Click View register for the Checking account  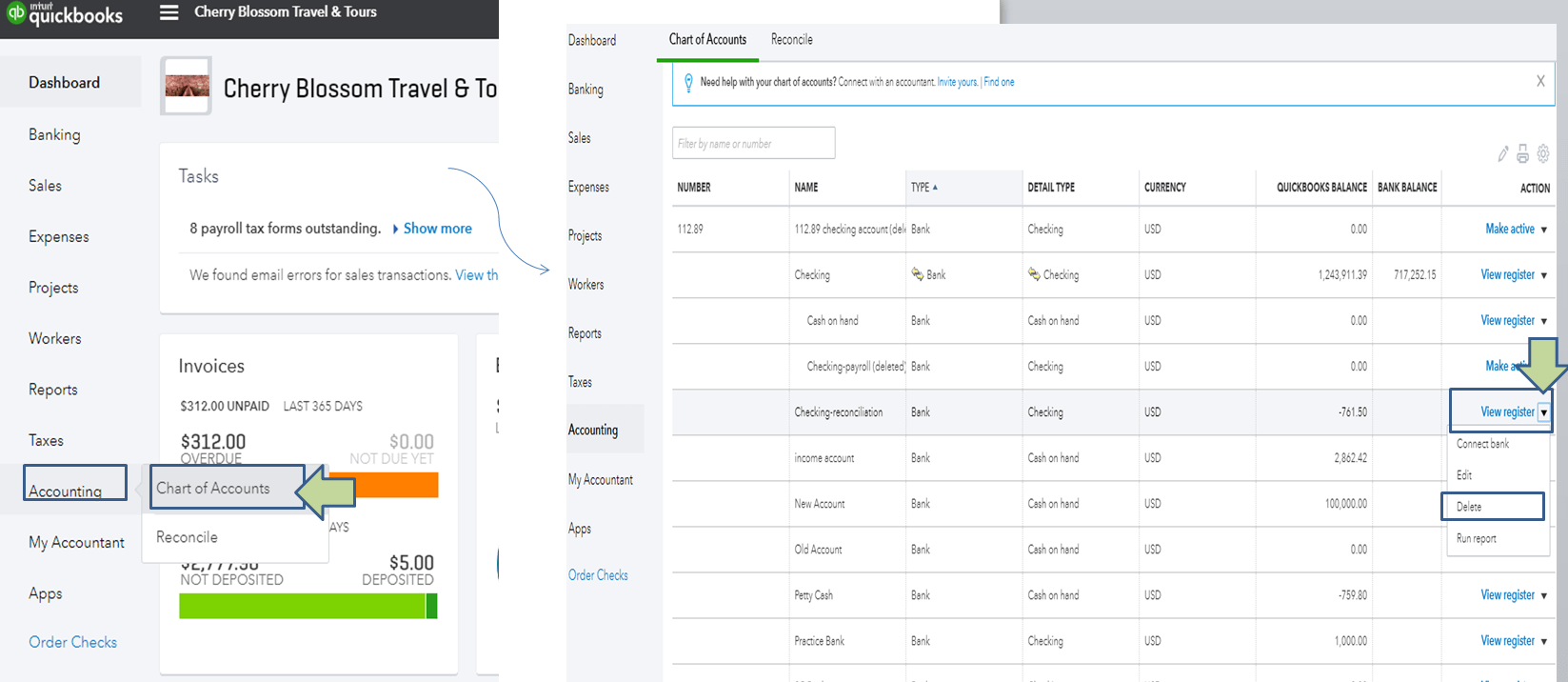[1507, 274]
